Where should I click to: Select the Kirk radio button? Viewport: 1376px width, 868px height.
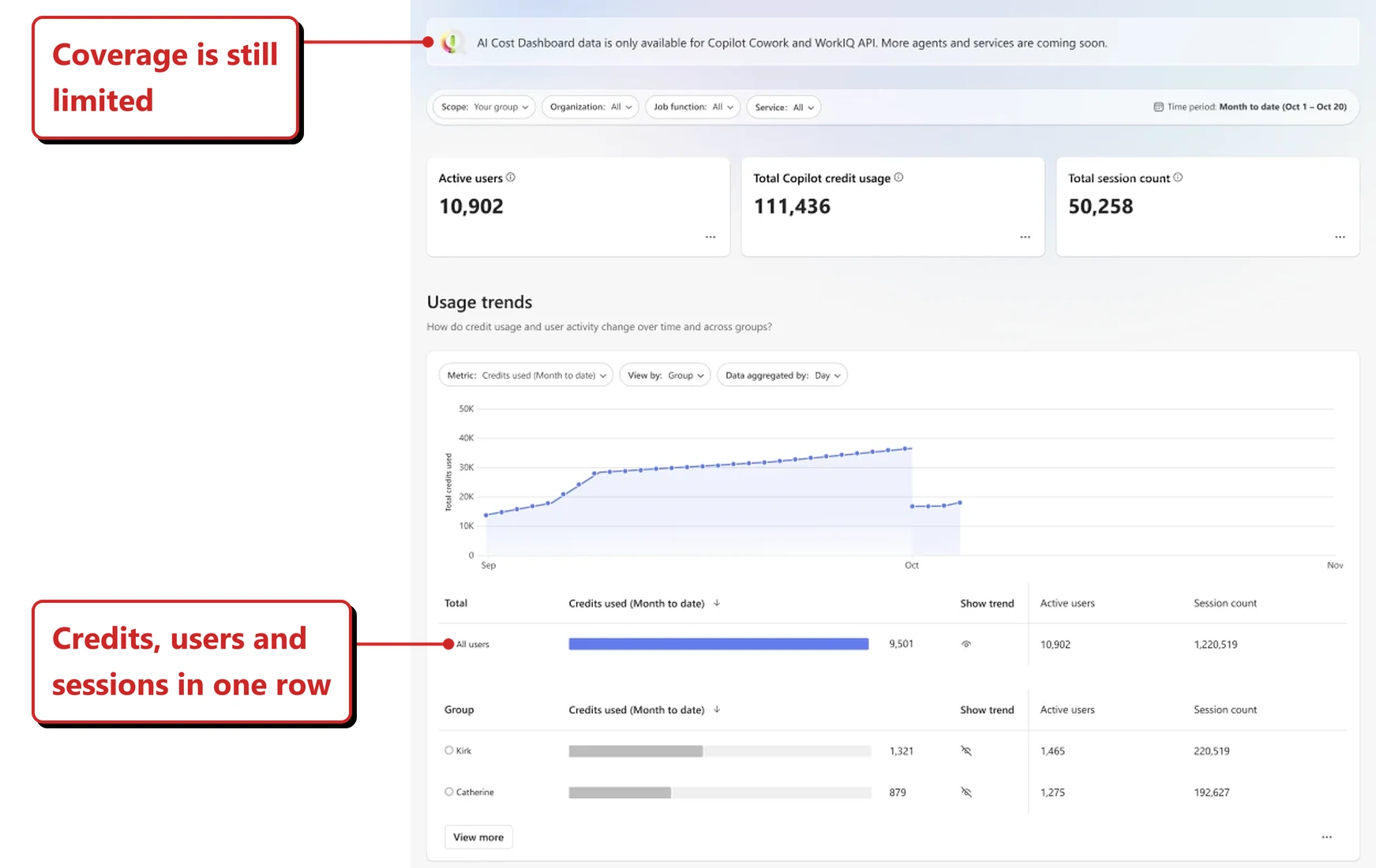pyautogui.click(x=448, y=750)
